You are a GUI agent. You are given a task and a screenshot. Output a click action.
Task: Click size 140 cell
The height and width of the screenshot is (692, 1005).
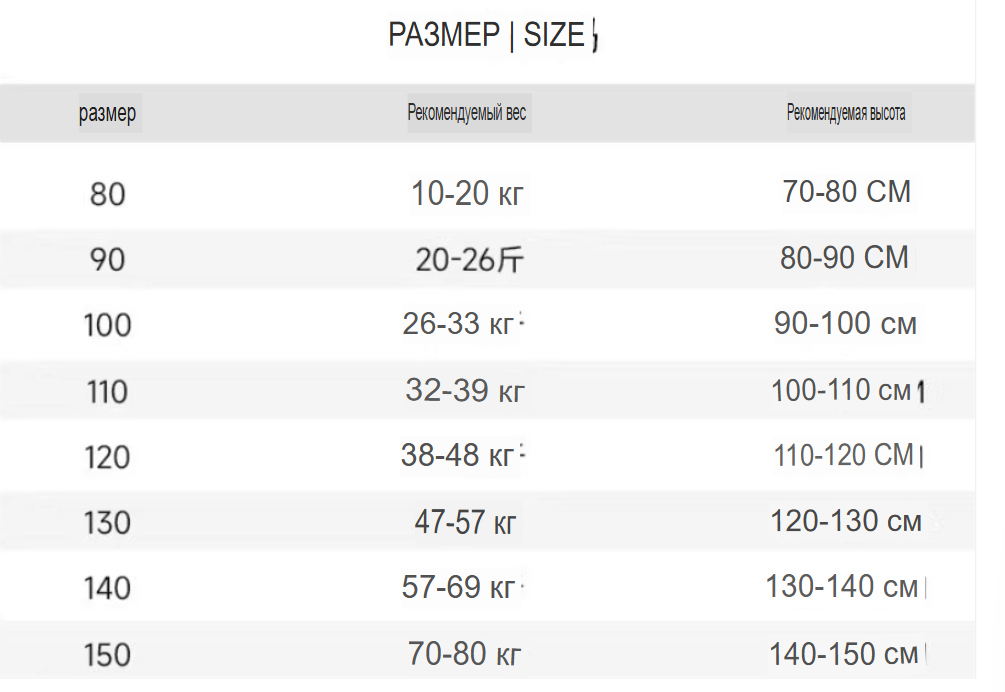[x=108, y=588]
